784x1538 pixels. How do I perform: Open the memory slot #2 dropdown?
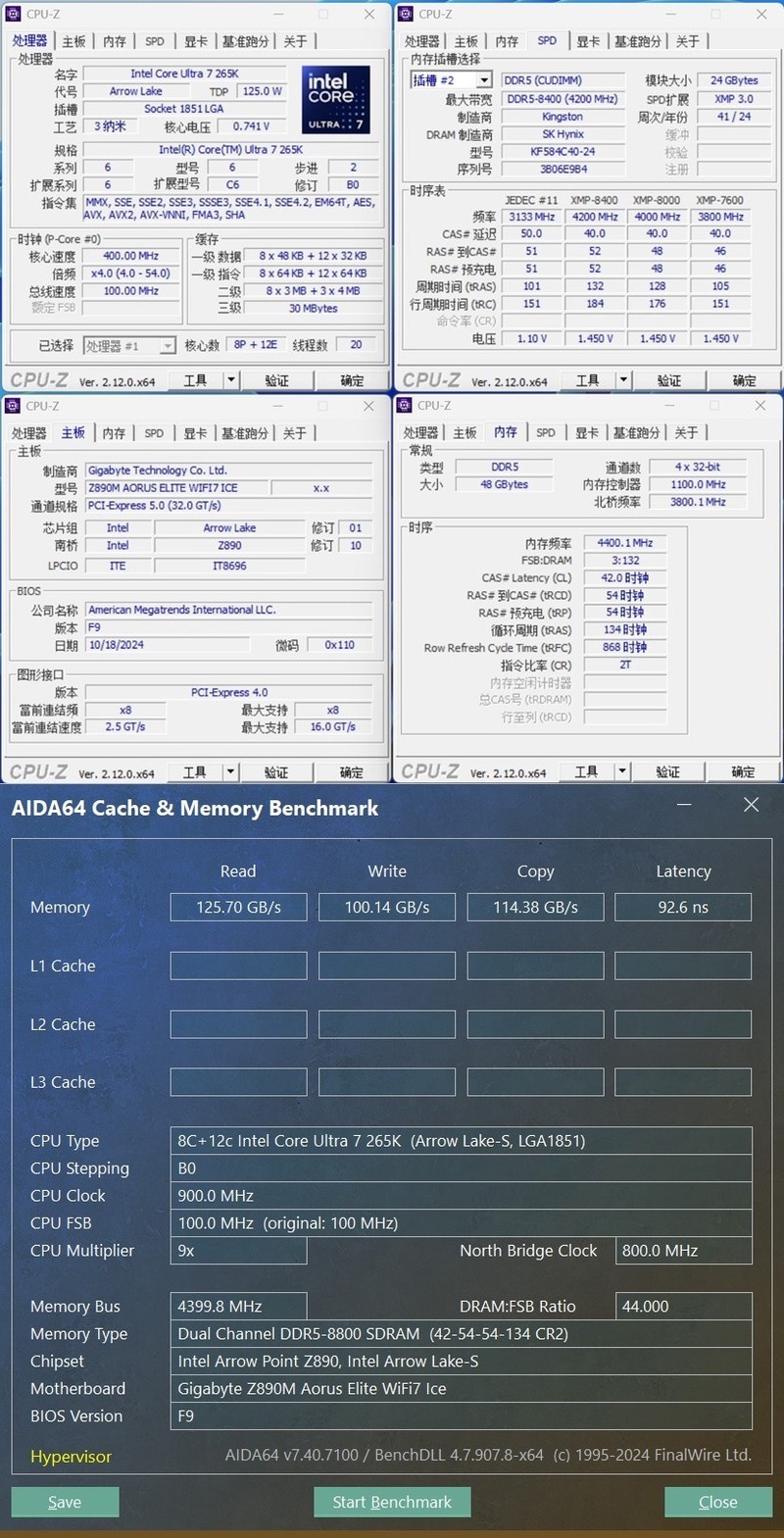(483, 80)
